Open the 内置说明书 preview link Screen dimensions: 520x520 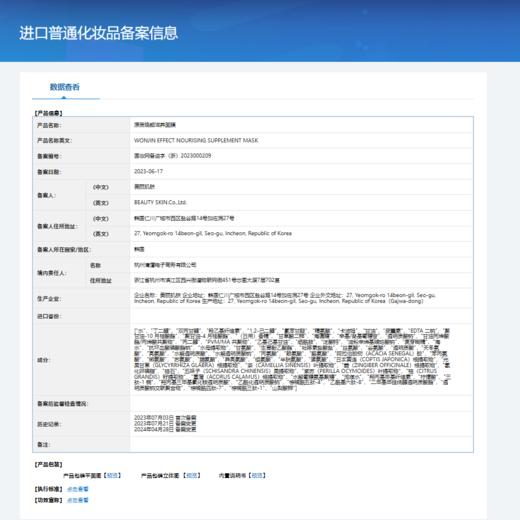point(257,475)
